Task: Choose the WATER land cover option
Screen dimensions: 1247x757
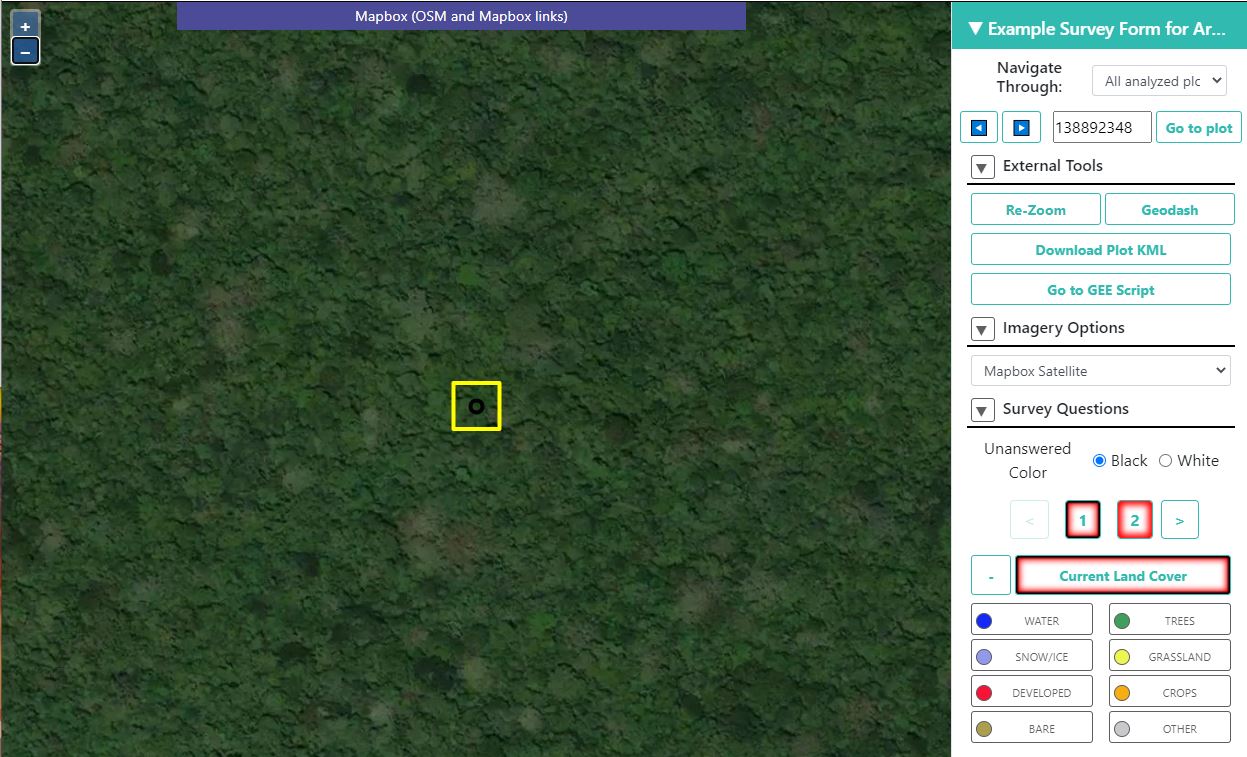Action: [1031, 621]
